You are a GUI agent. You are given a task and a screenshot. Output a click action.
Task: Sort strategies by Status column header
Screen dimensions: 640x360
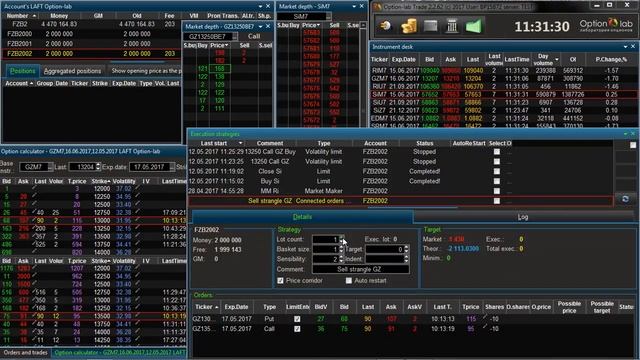424,143
